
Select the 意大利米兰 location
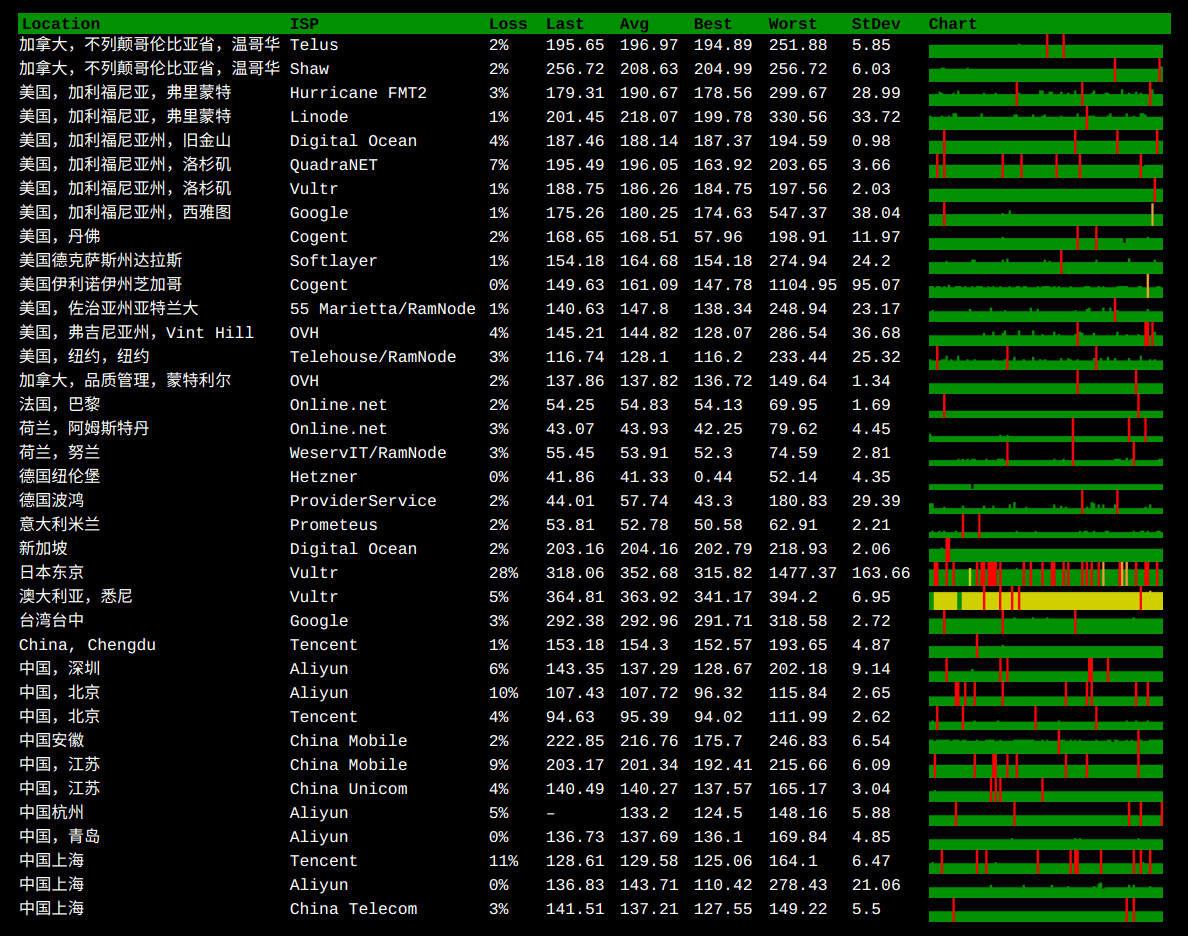59,524
